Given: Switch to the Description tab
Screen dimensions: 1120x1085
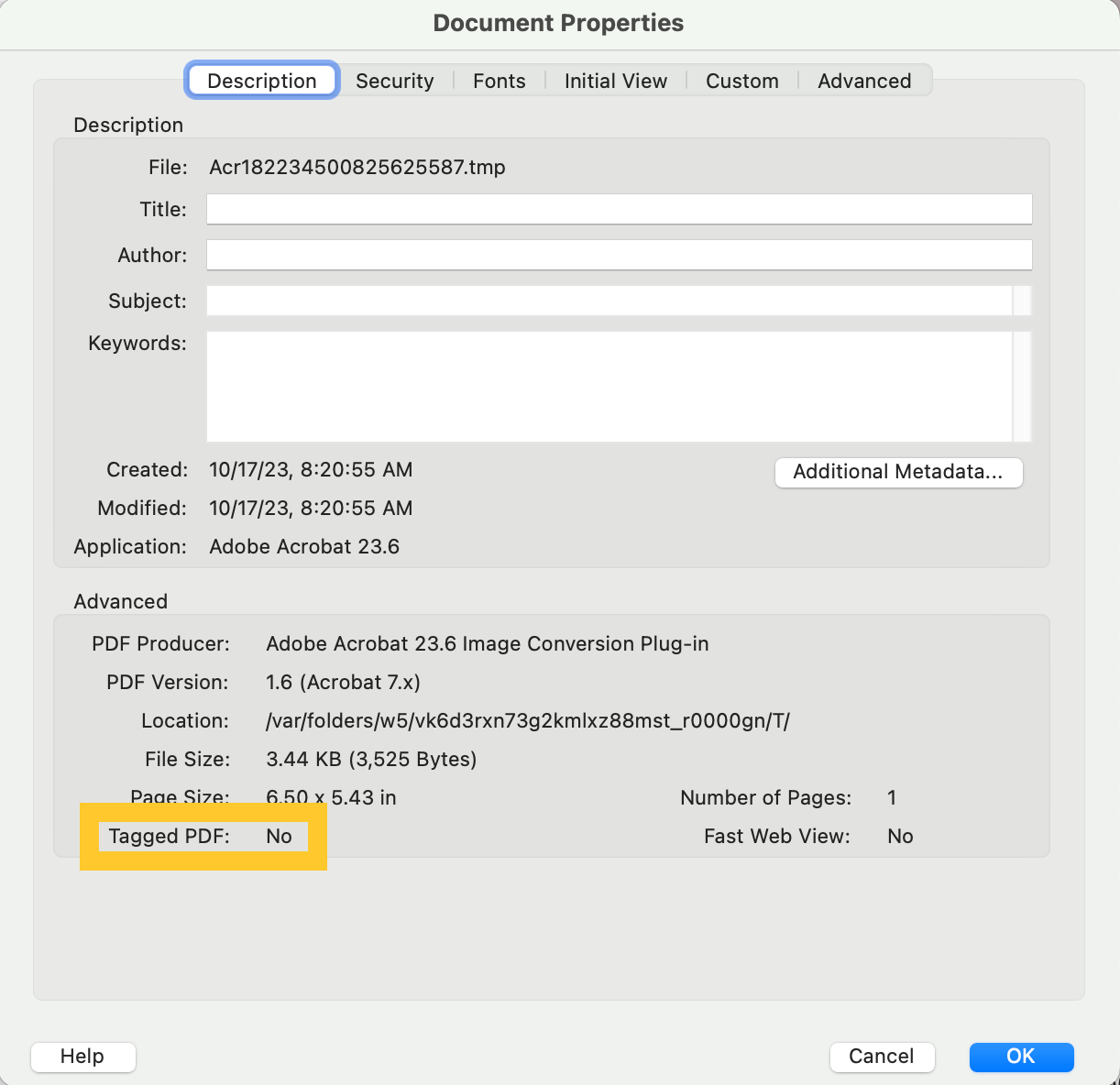Looking at the screenshot, I should [x=262, y=81].
